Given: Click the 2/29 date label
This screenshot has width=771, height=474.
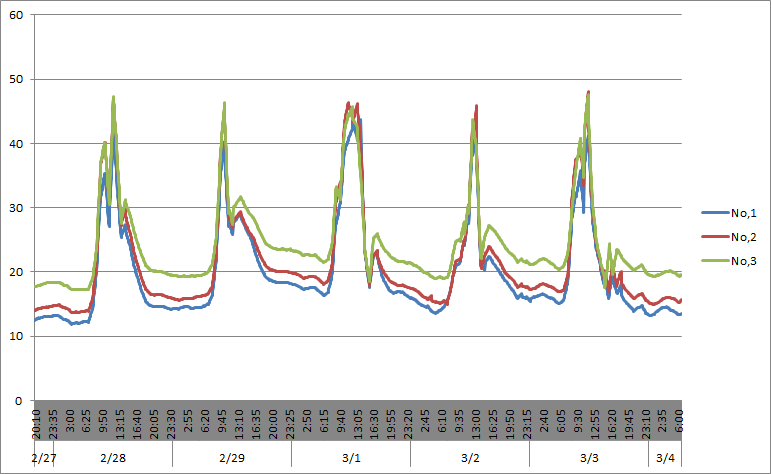Looking at the screenshot, I should coord(231,457).
